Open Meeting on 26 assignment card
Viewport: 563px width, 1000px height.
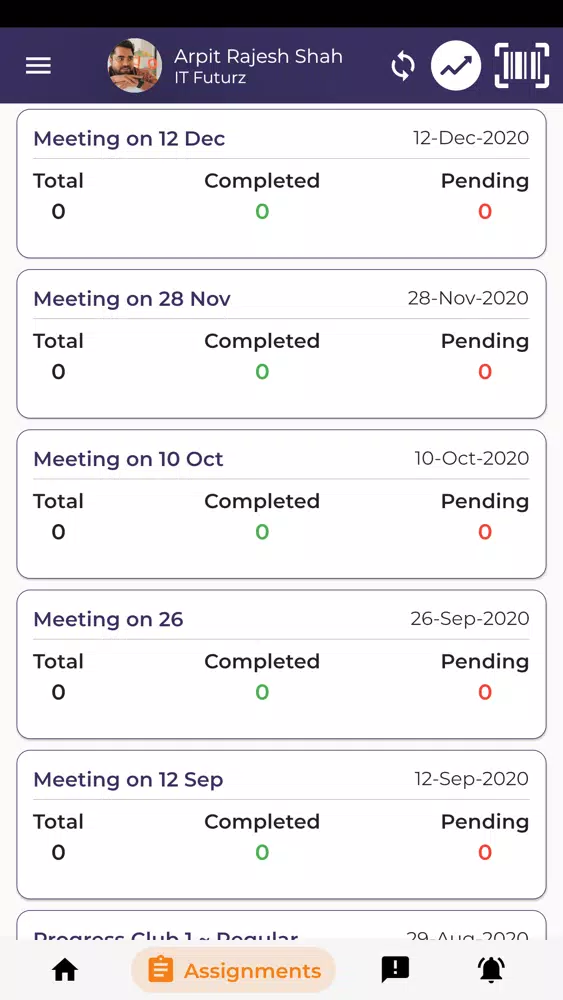pos(281,664)
